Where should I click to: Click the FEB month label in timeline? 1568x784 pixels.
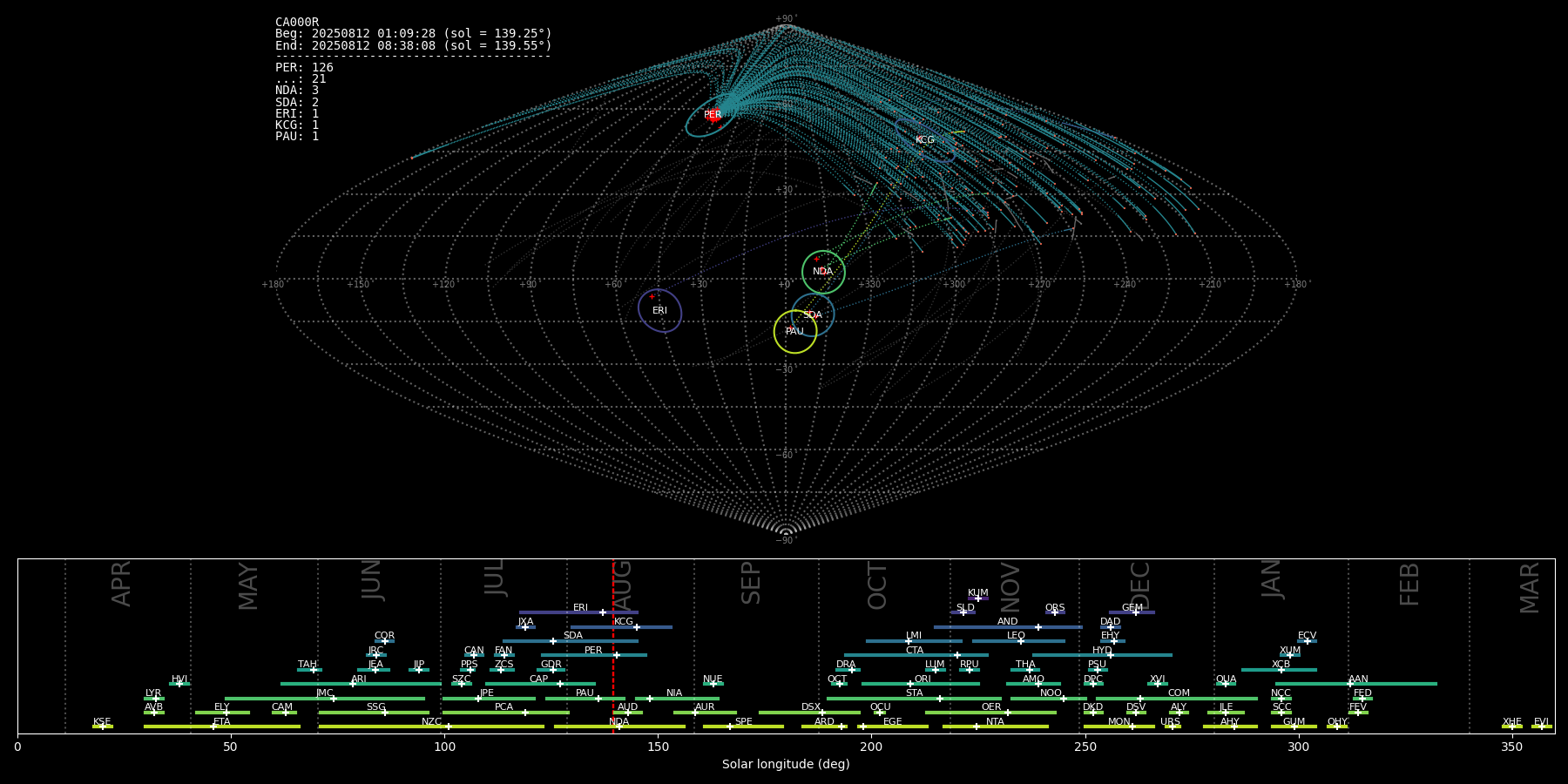(x=1409, y=584)
